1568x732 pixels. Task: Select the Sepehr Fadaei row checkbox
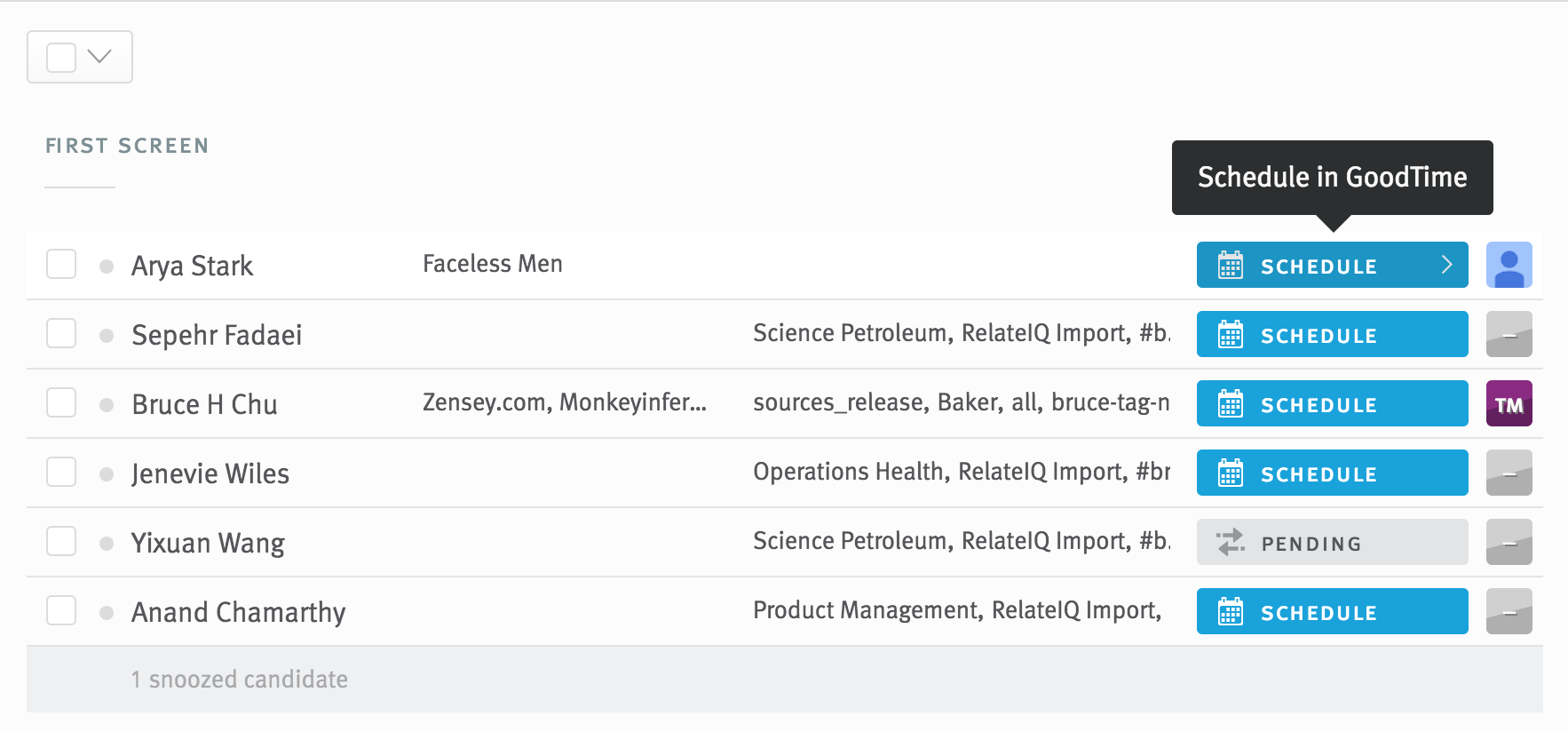(61, 333)
